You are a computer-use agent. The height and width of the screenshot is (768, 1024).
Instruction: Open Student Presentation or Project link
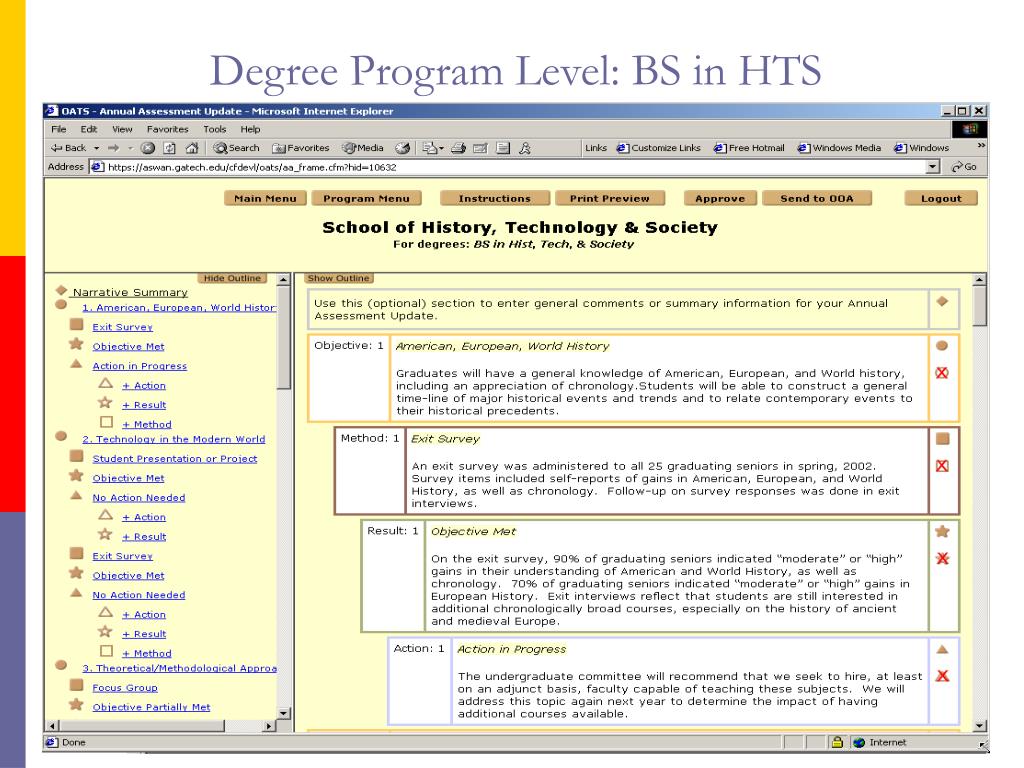click(174, 459)
